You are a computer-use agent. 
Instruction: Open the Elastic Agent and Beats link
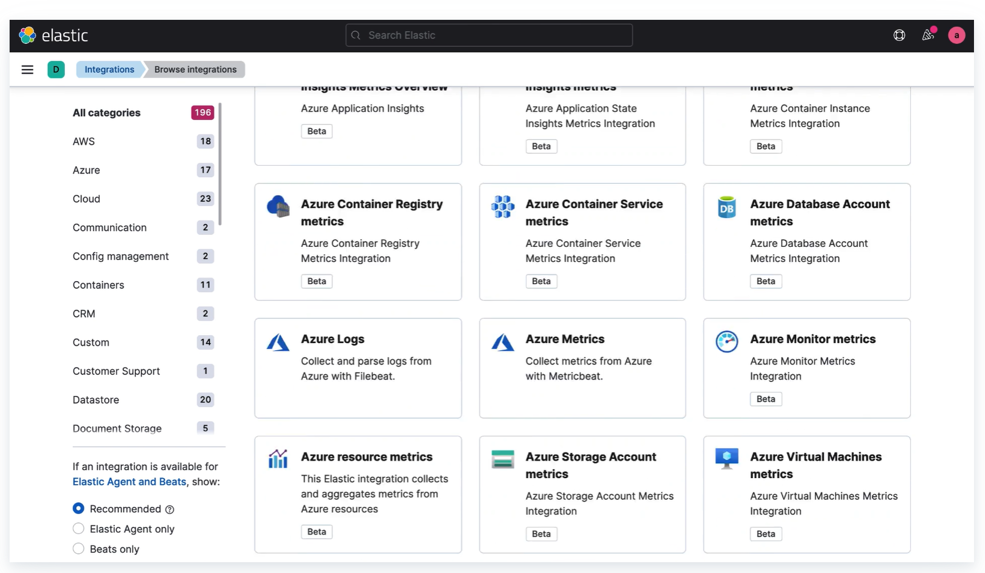[x=129, y=482]
